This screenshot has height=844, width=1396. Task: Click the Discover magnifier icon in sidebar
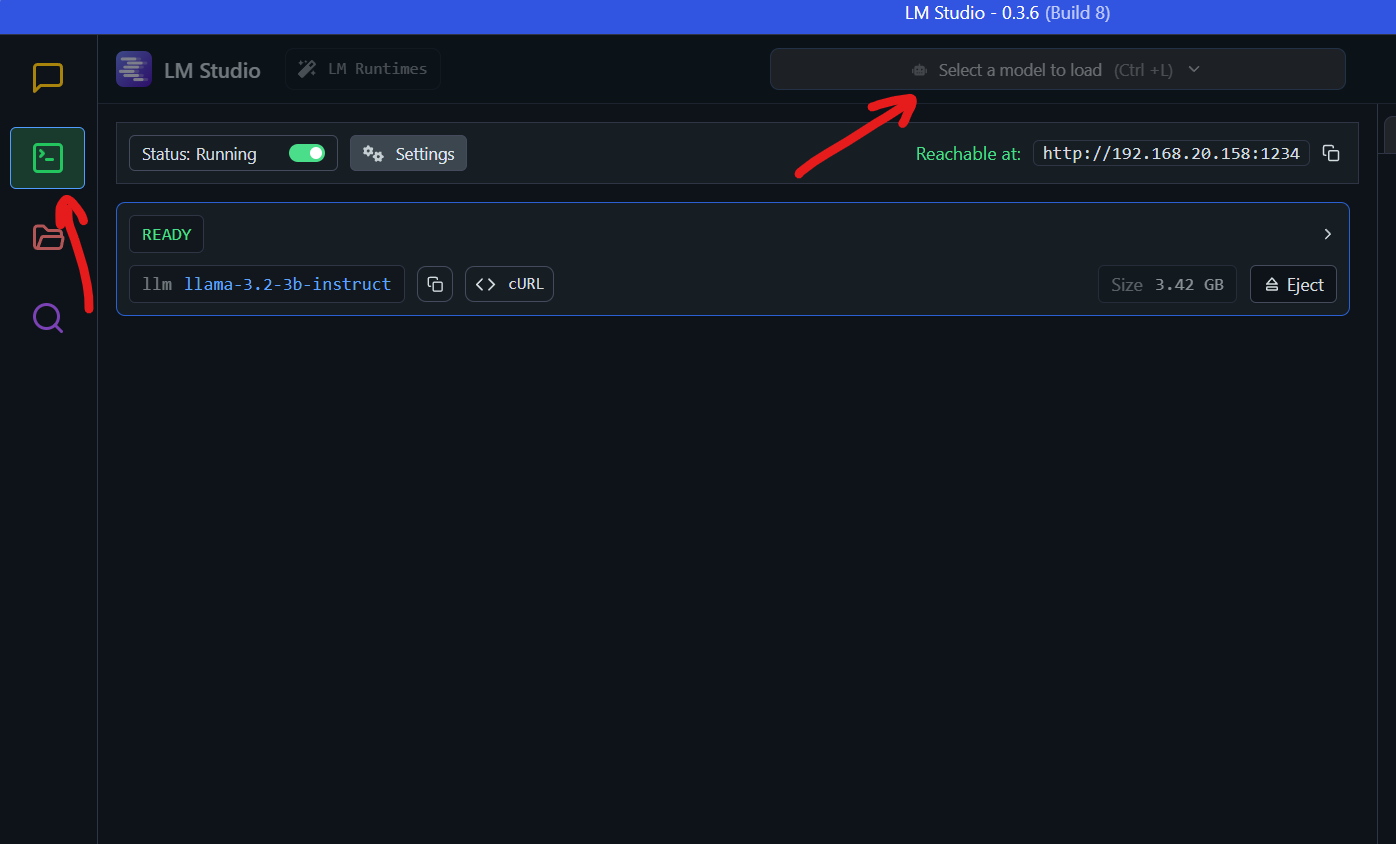[x=47, y=317]
